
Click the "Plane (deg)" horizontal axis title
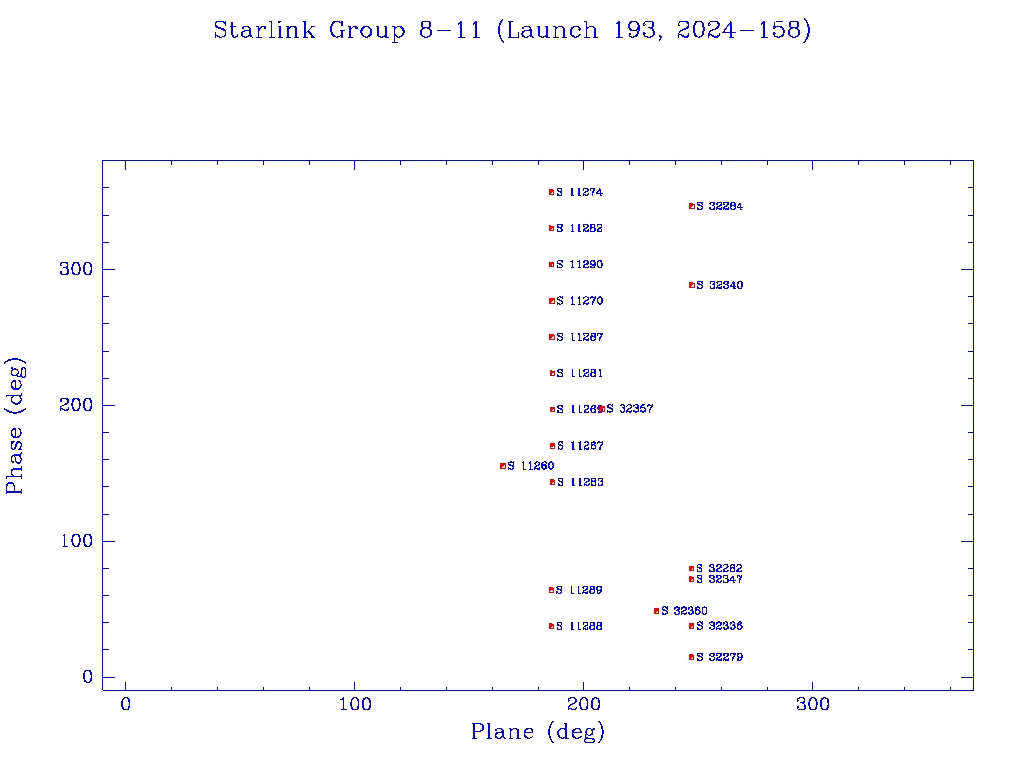coord(538,732)
